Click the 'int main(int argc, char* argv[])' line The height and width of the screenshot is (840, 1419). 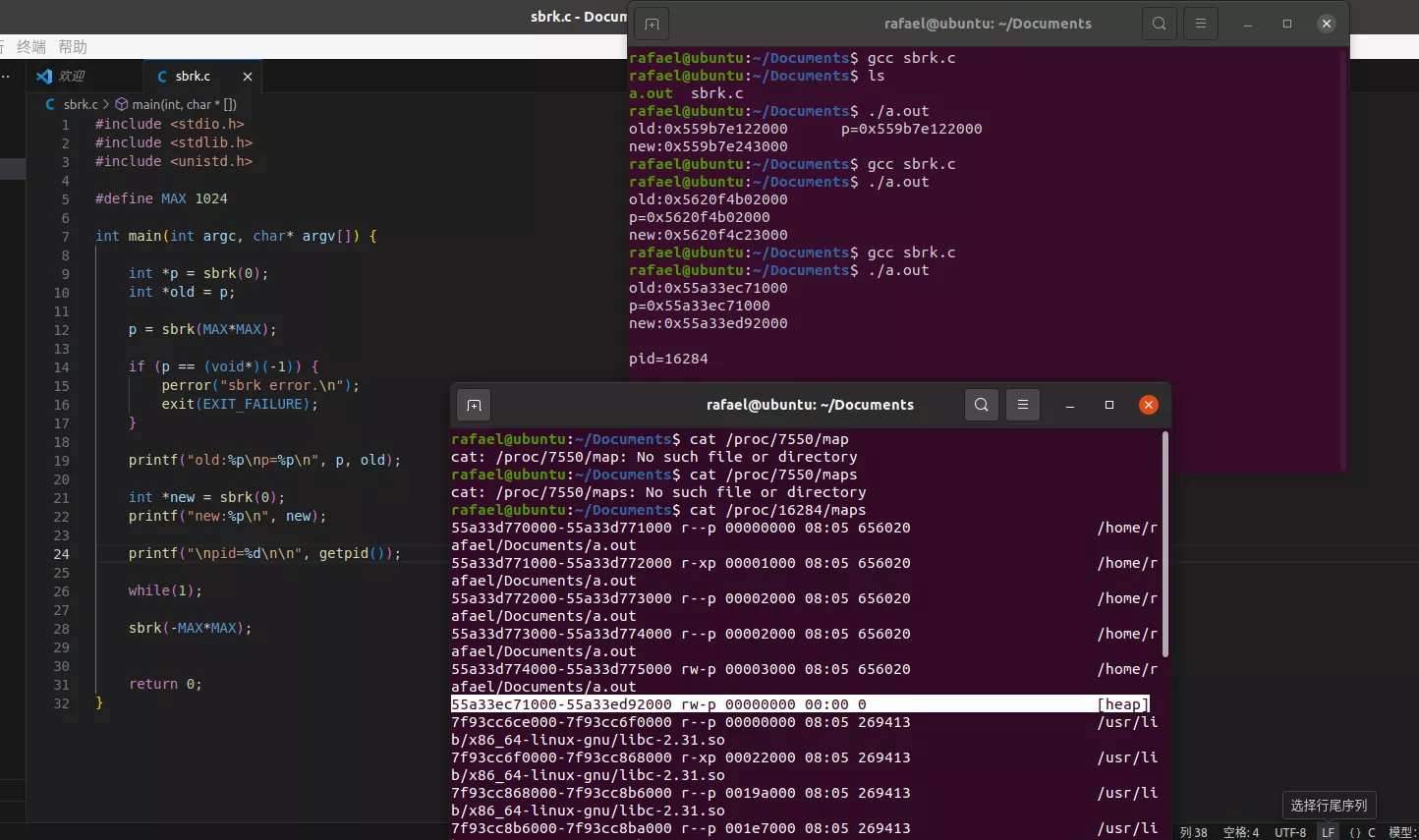coord(236,236)
